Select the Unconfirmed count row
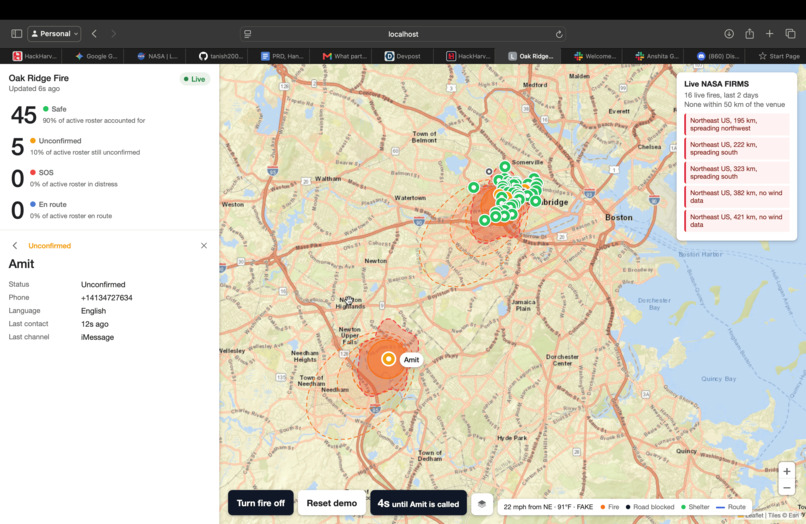This screenshot has height=524, width=806. click(109, 147)
